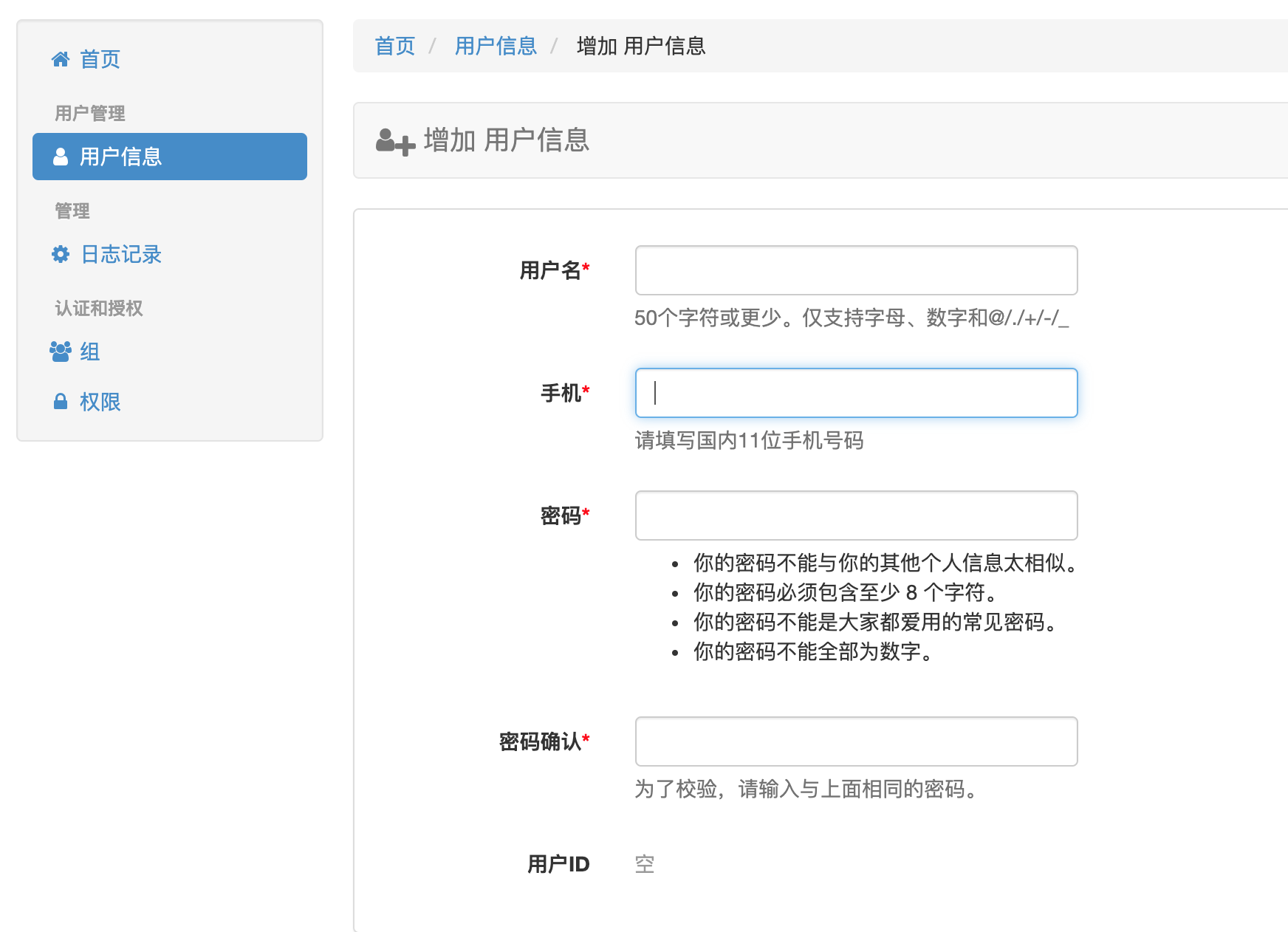Click the user icon next to 用户信息
This screenshot has height=932, width=1288.
pyautogui.click(x=61, y=156)
